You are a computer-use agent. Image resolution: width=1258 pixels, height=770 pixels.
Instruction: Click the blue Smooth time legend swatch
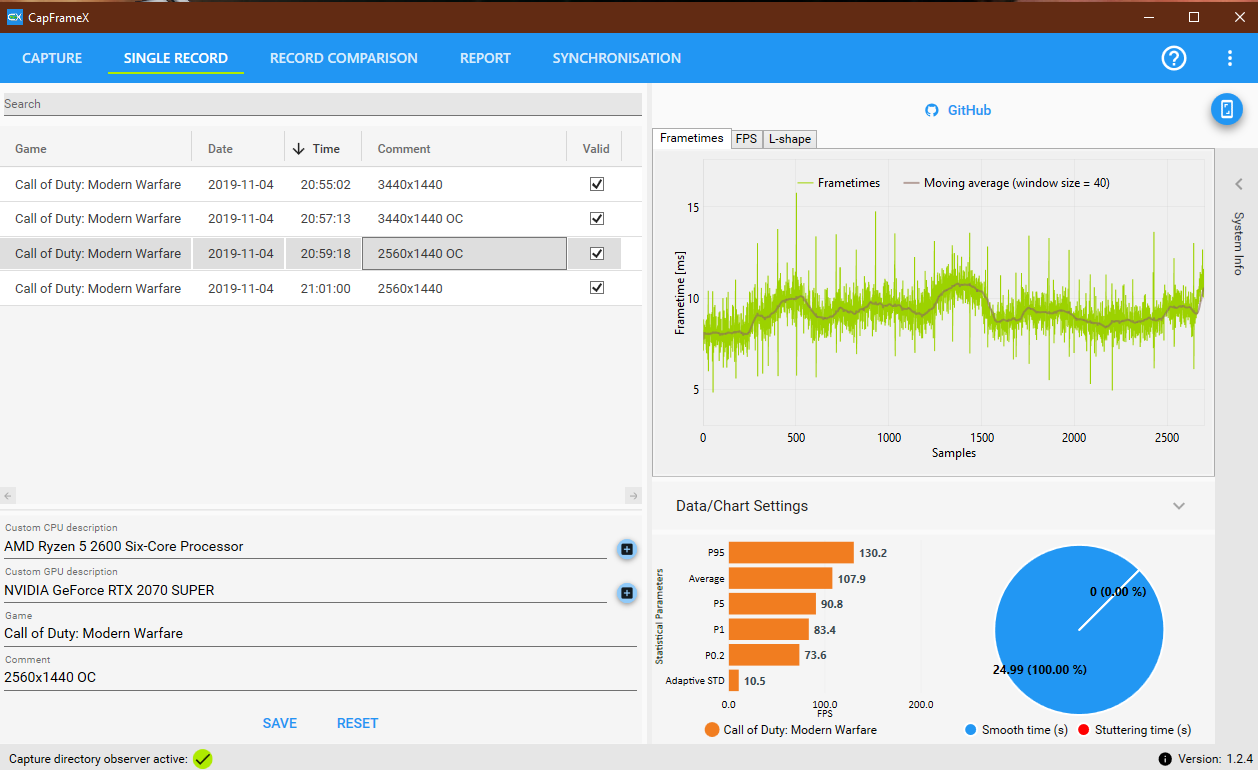(970, 730)
